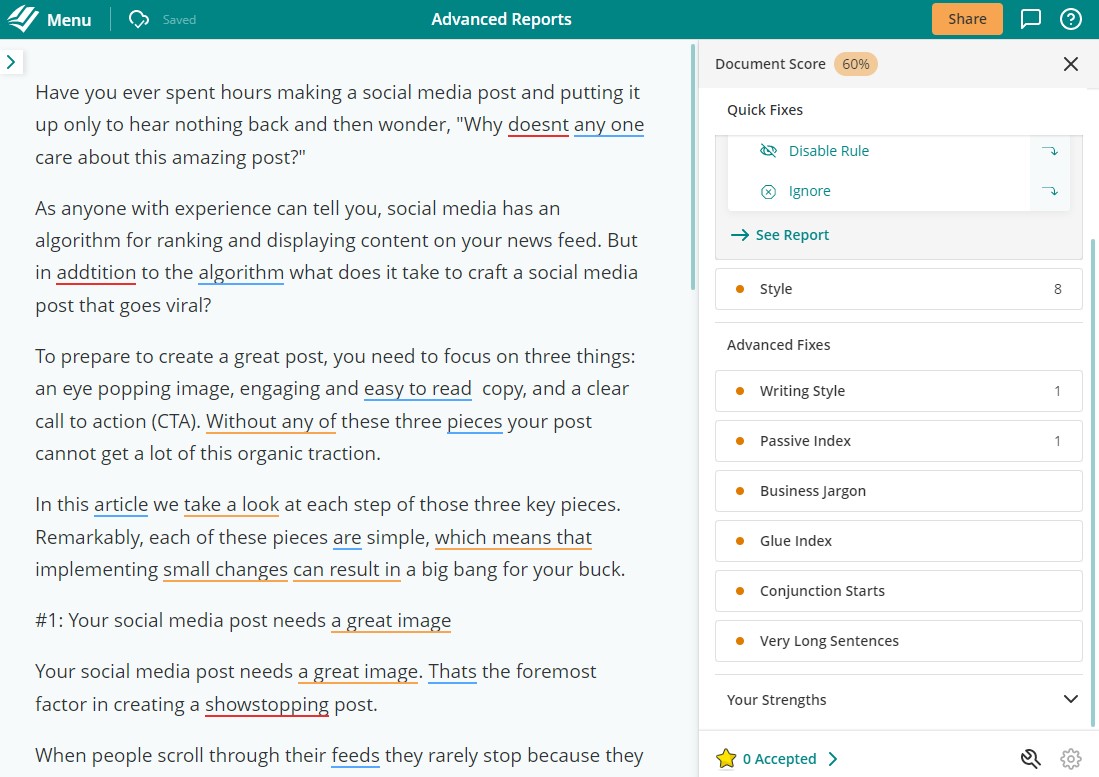1099x777 pixels.
Task: Click the Ignore option
Action: click(x=810, y=191)
